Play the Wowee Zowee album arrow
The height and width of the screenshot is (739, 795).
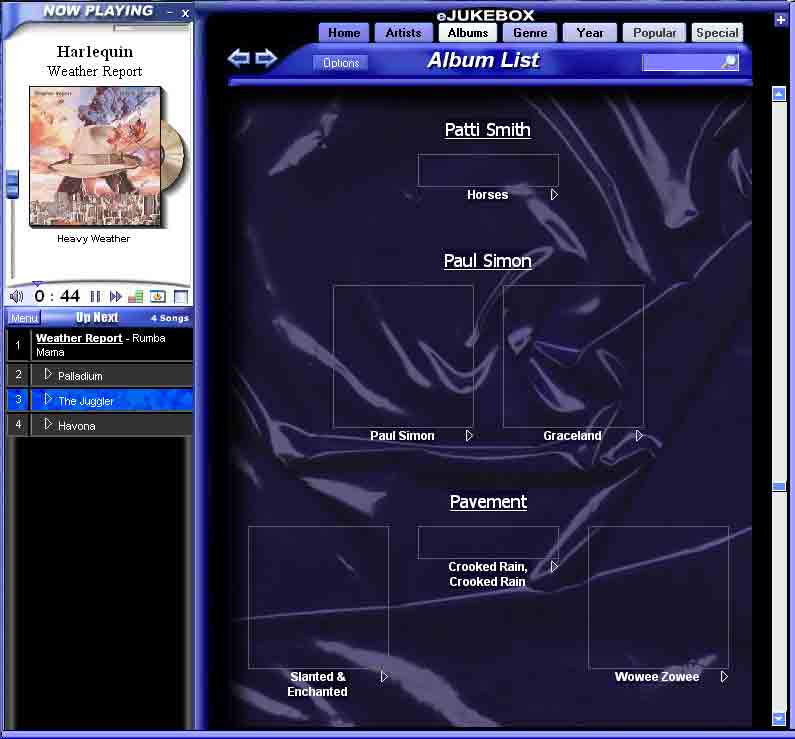pos(724,677)
